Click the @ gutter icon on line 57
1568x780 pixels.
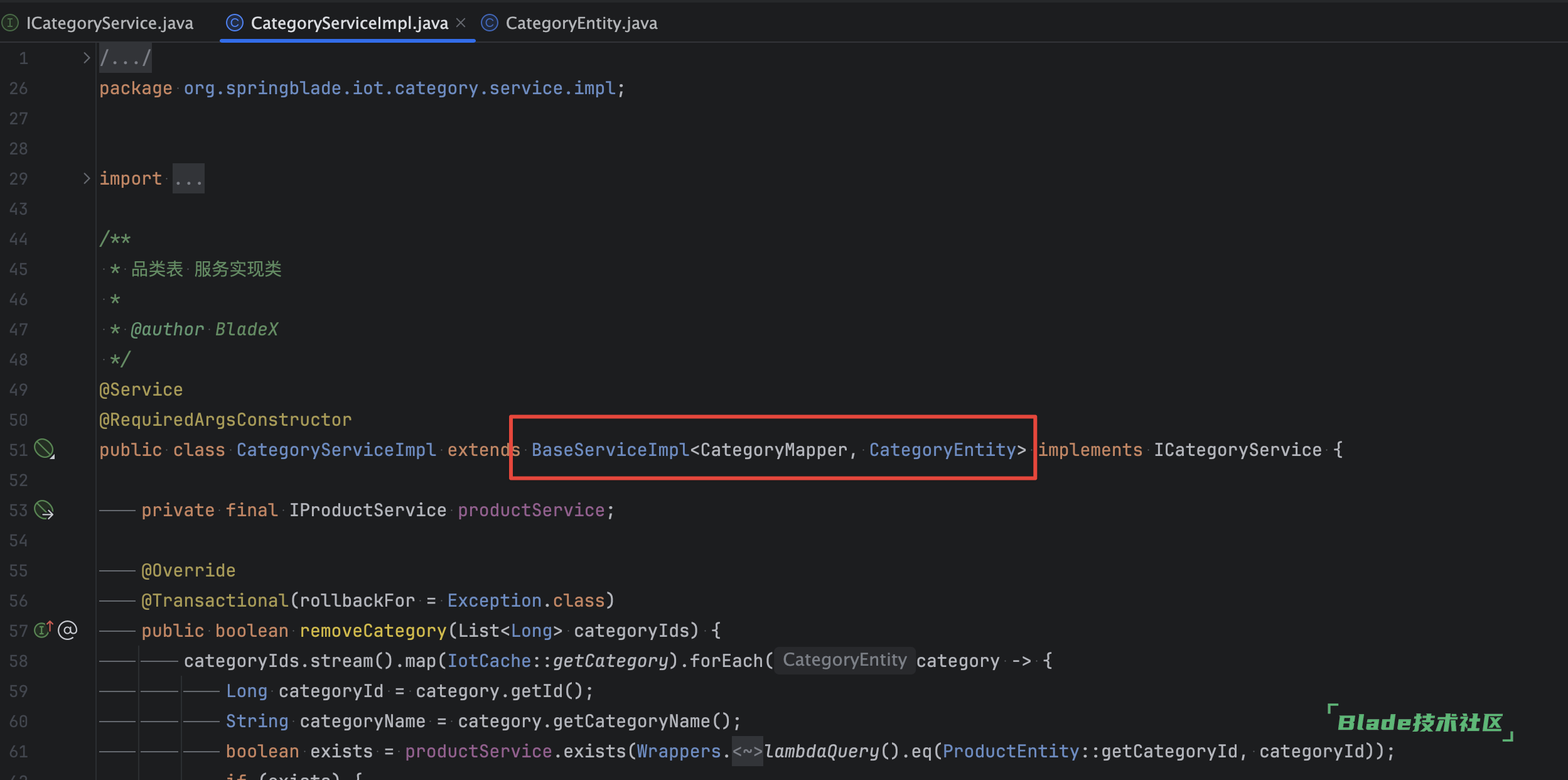pyautogui.click(x=67, y=630)
